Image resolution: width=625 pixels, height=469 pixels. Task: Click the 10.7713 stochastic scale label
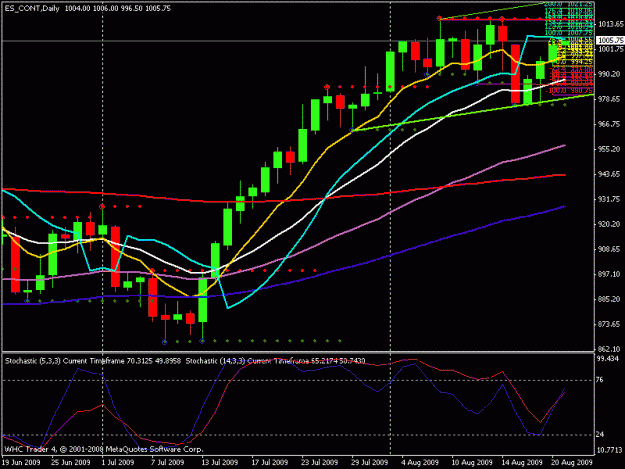(x=609, y=450)
